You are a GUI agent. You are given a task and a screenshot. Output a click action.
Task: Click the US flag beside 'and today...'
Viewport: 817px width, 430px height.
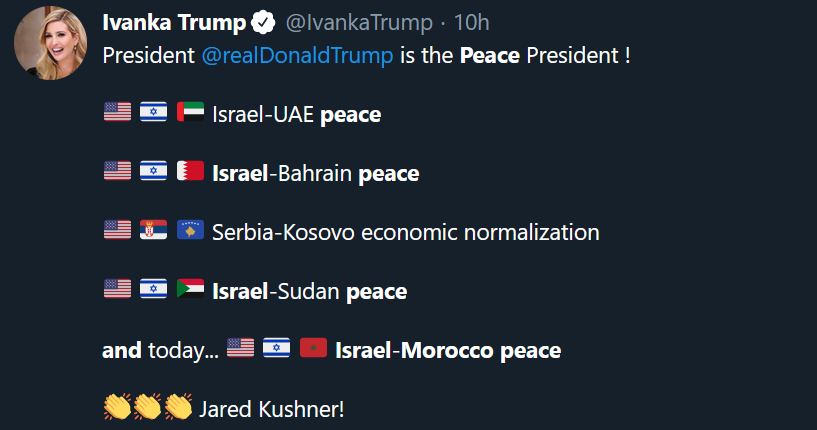click(x=240, y=349)
